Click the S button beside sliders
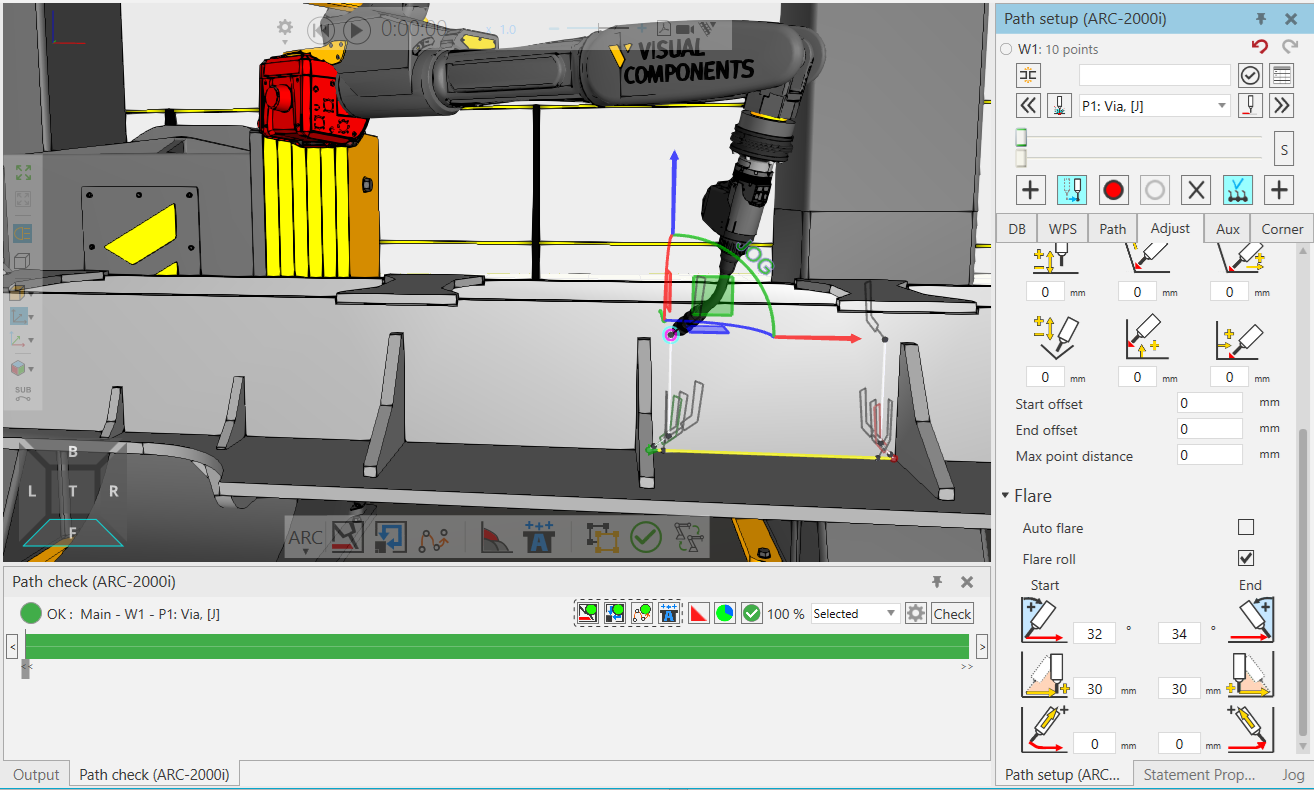Image resolution: width=1314 pixels, height=790 pixels. [1283, 150]
